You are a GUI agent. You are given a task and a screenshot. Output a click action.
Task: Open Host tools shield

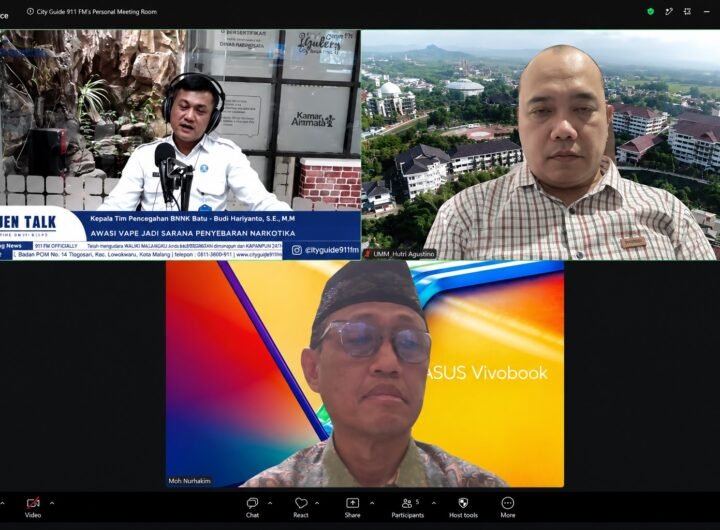(463, 507)
